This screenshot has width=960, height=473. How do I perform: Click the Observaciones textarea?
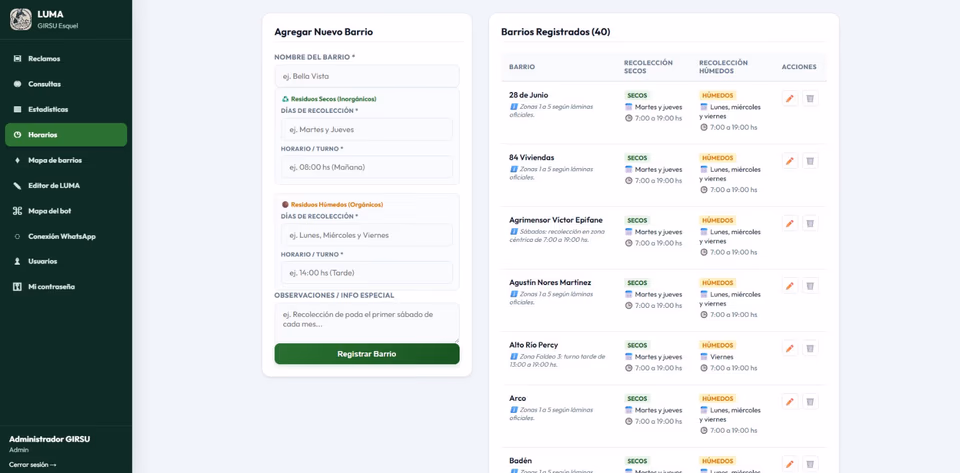click(367, 322)
